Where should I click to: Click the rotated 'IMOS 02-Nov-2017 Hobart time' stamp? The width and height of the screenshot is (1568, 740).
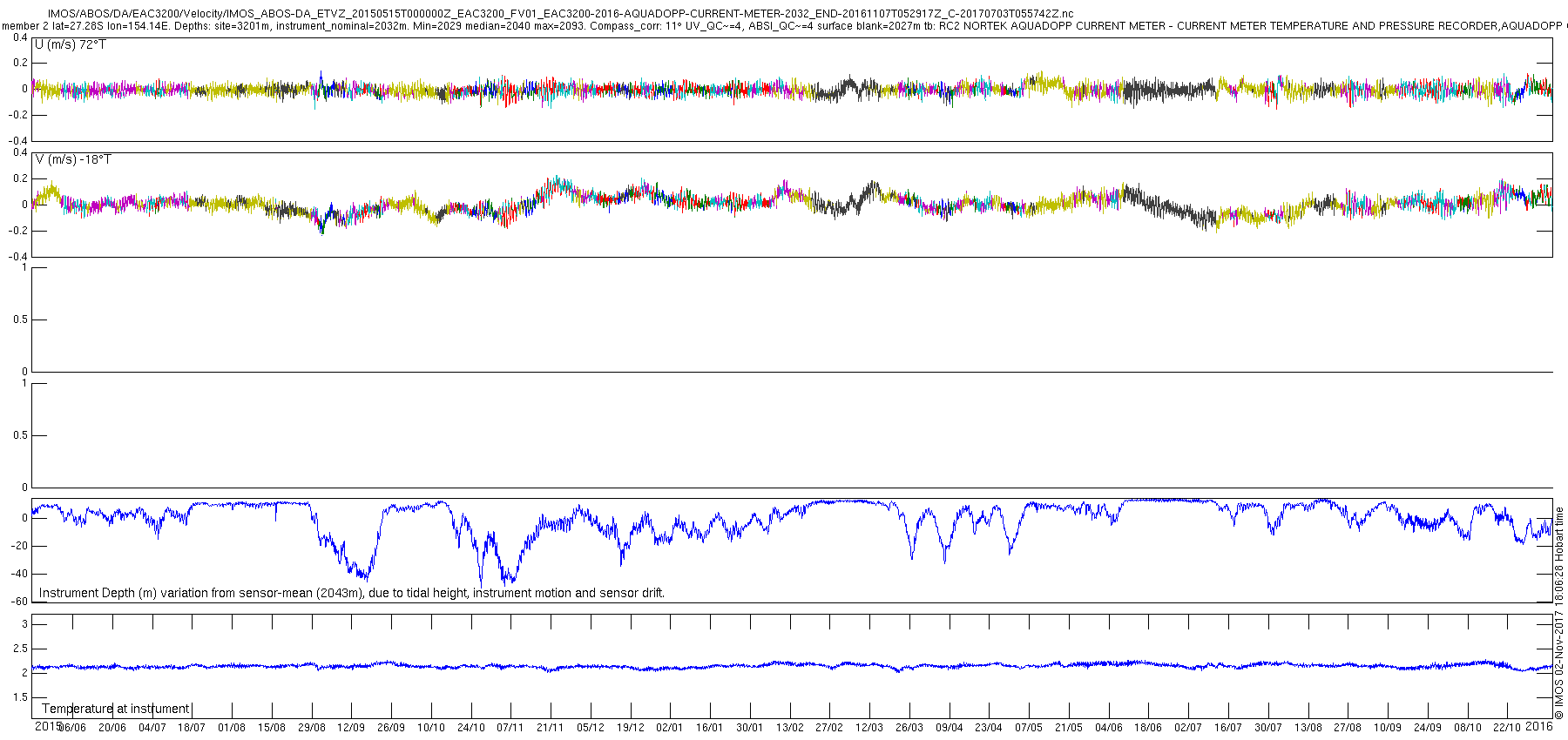(x=1559, y=613)
